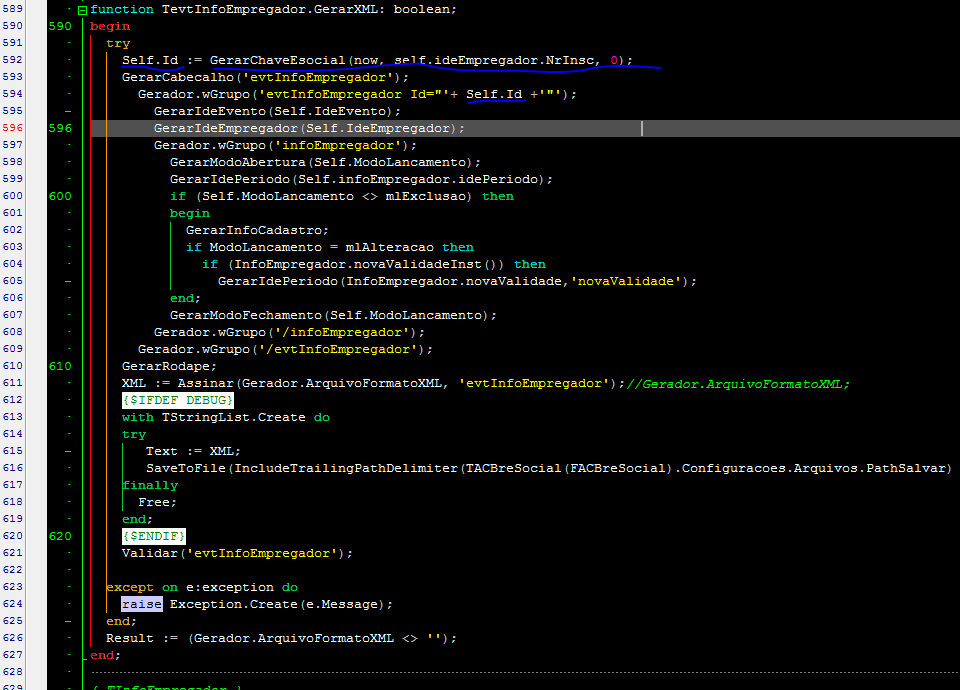
Task: Click mlAlteracao constant on line 603
Action: [x=389, y=247]
